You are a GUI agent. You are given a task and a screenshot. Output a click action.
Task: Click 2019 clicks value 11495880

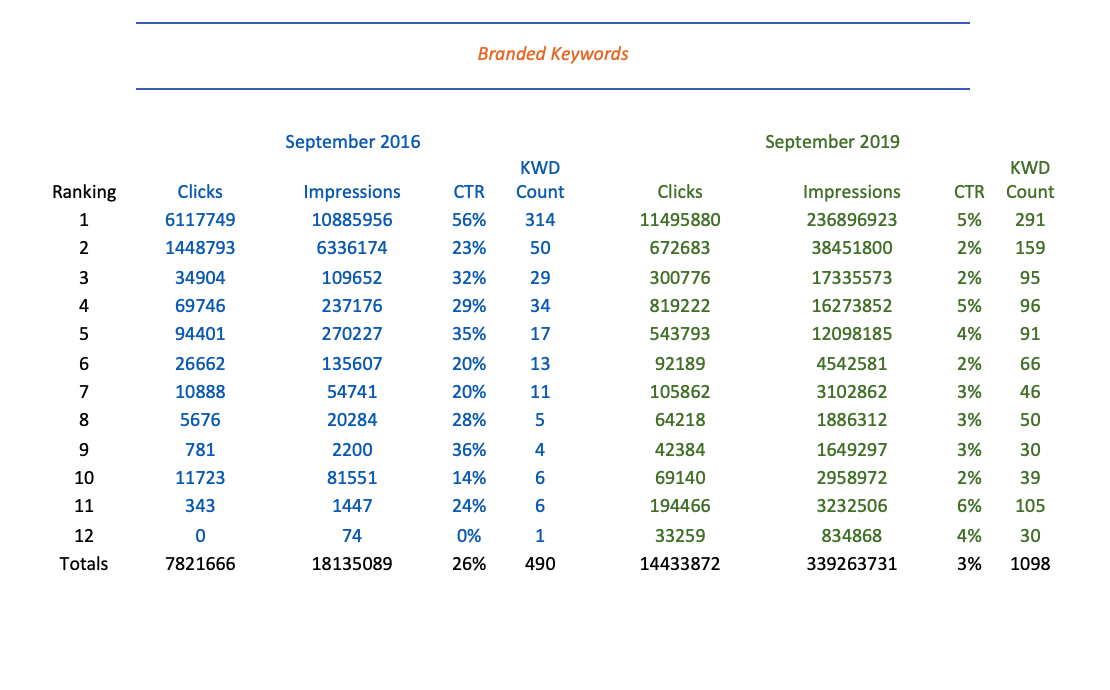point(680,220)
